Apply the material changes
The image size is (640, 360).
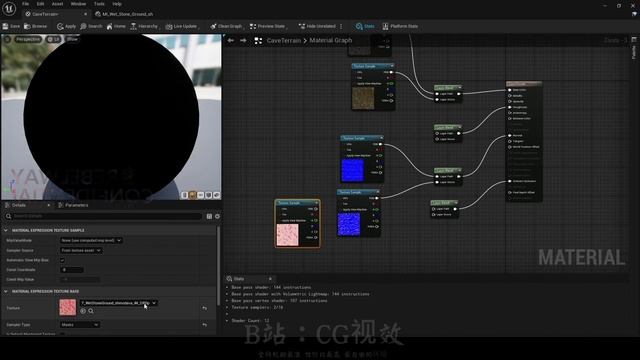tap(67, 26)
